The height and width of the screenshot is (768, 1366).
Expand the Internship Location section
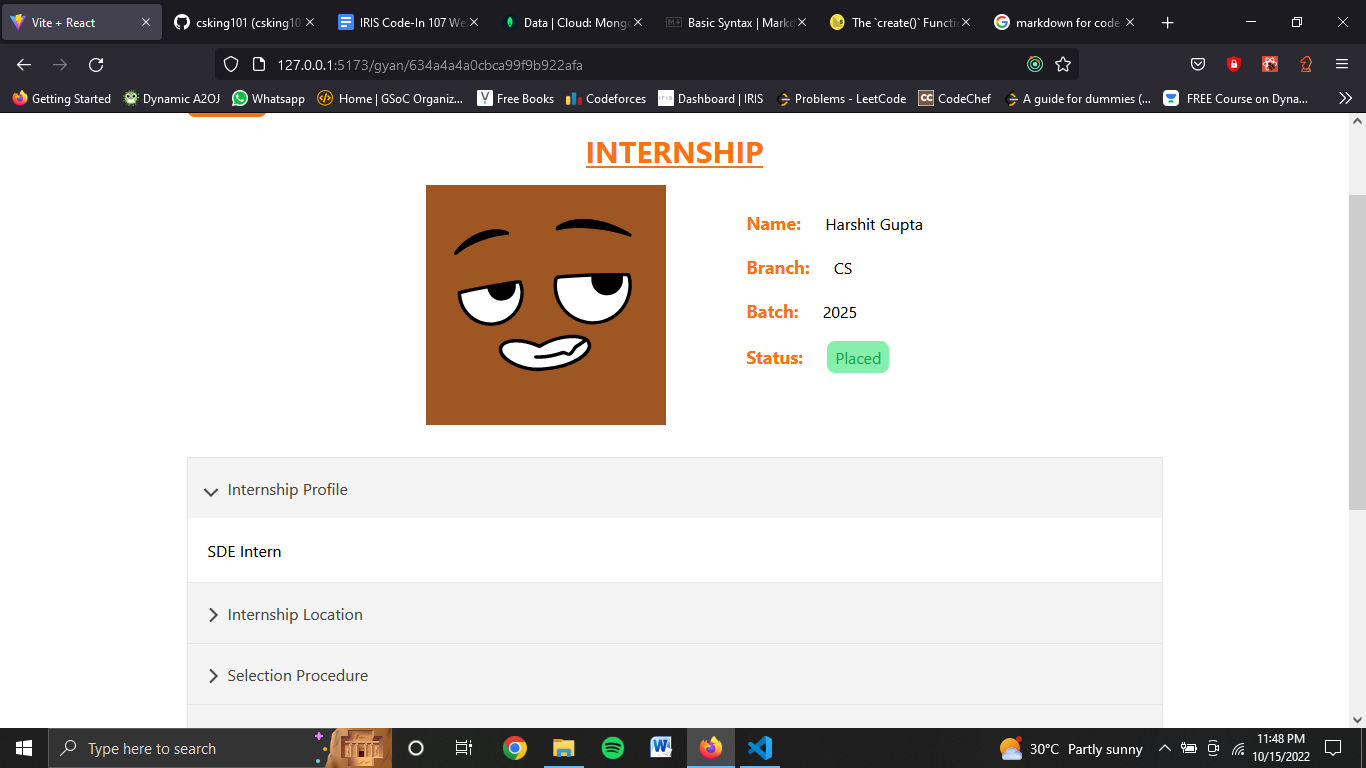pos(675,615)
